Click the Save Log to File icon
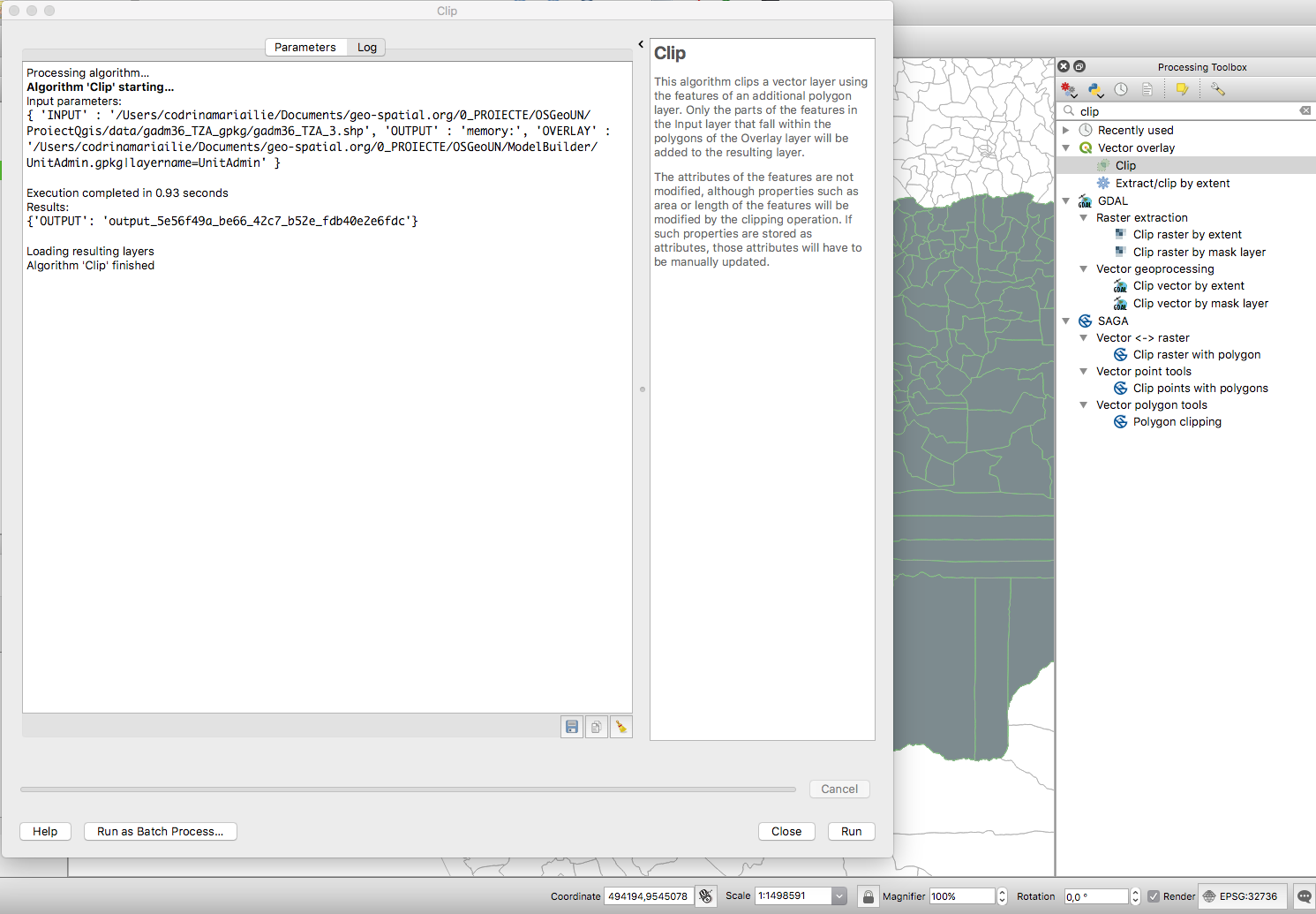The width and height of the screenshot is (1316, 914). click(572, 727)
